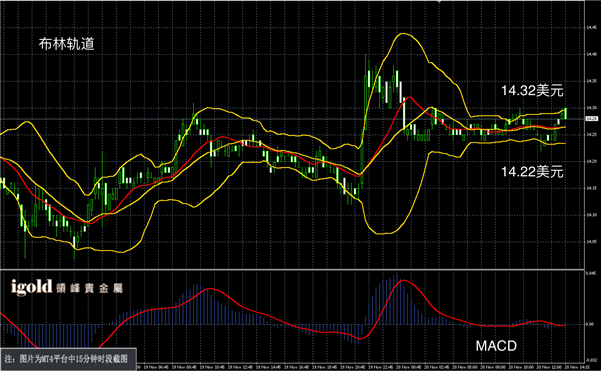The height and width of the screenshot is (371, 601).
Task: Click the horizontal current-price line
Action: point(292,119)
